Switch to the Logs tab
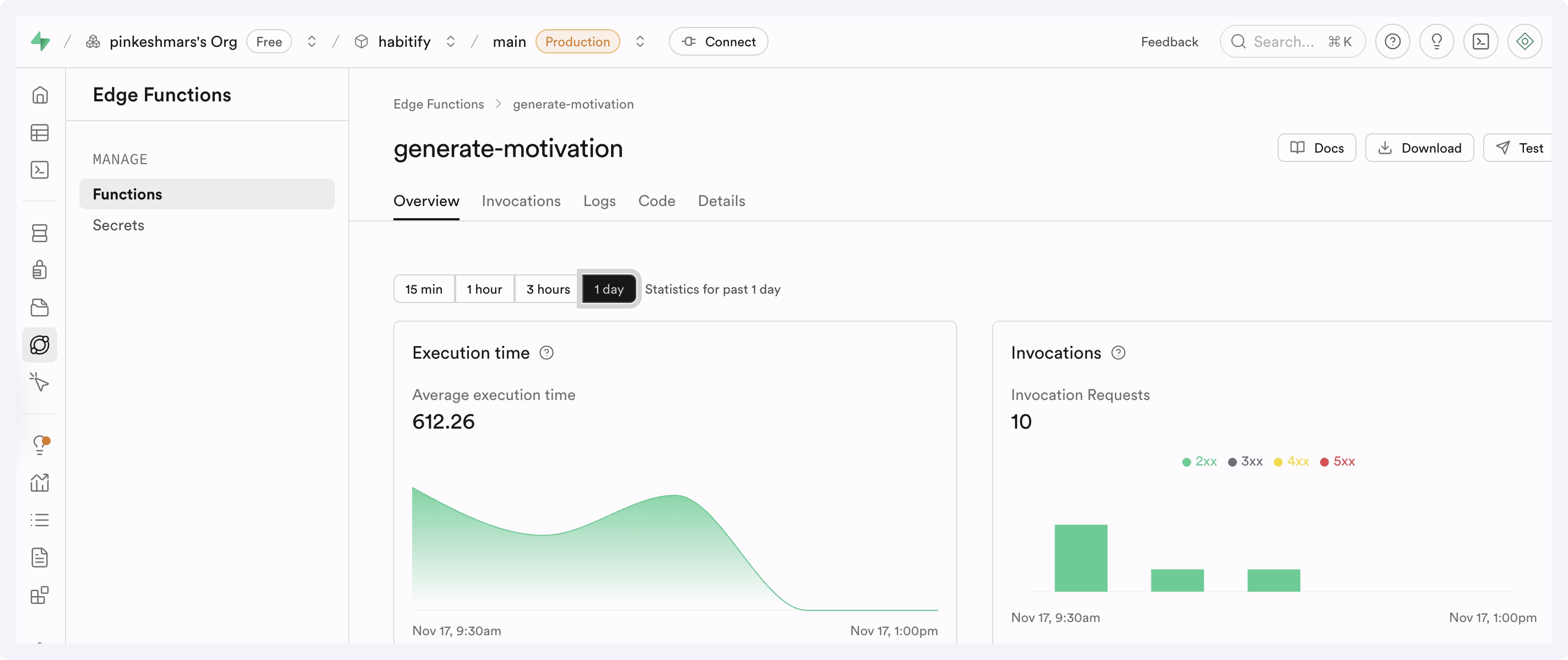The width and height of the screenshot is (1568, 660). tap(599, 201)
